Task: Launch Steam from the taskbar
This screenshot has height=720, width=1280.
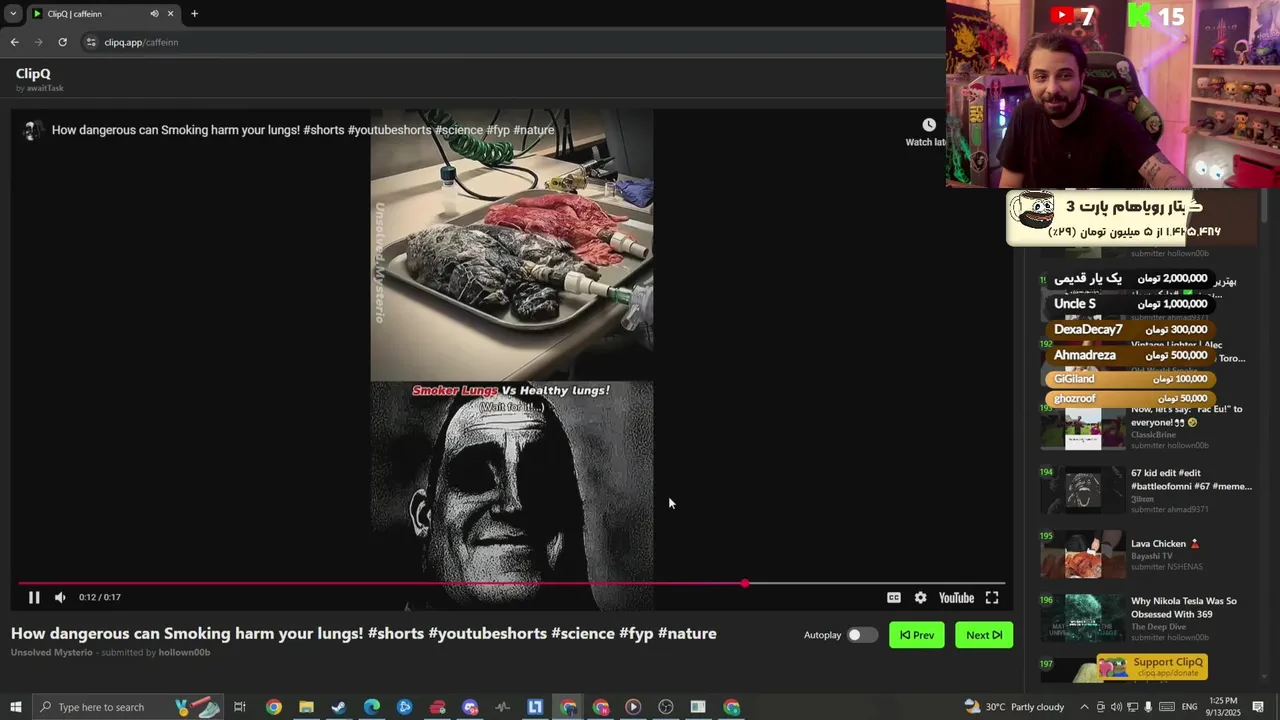Action: pyautogui.click(x=339, y=707)
